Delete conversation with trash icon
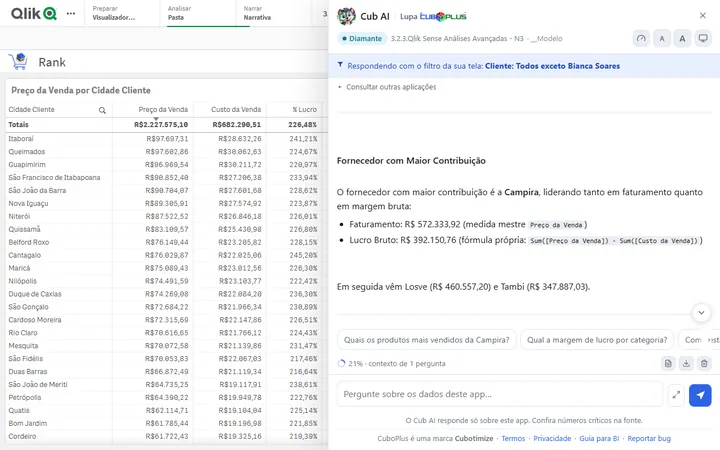Screen dimensions: 720x450 click(x=704, y=364)
